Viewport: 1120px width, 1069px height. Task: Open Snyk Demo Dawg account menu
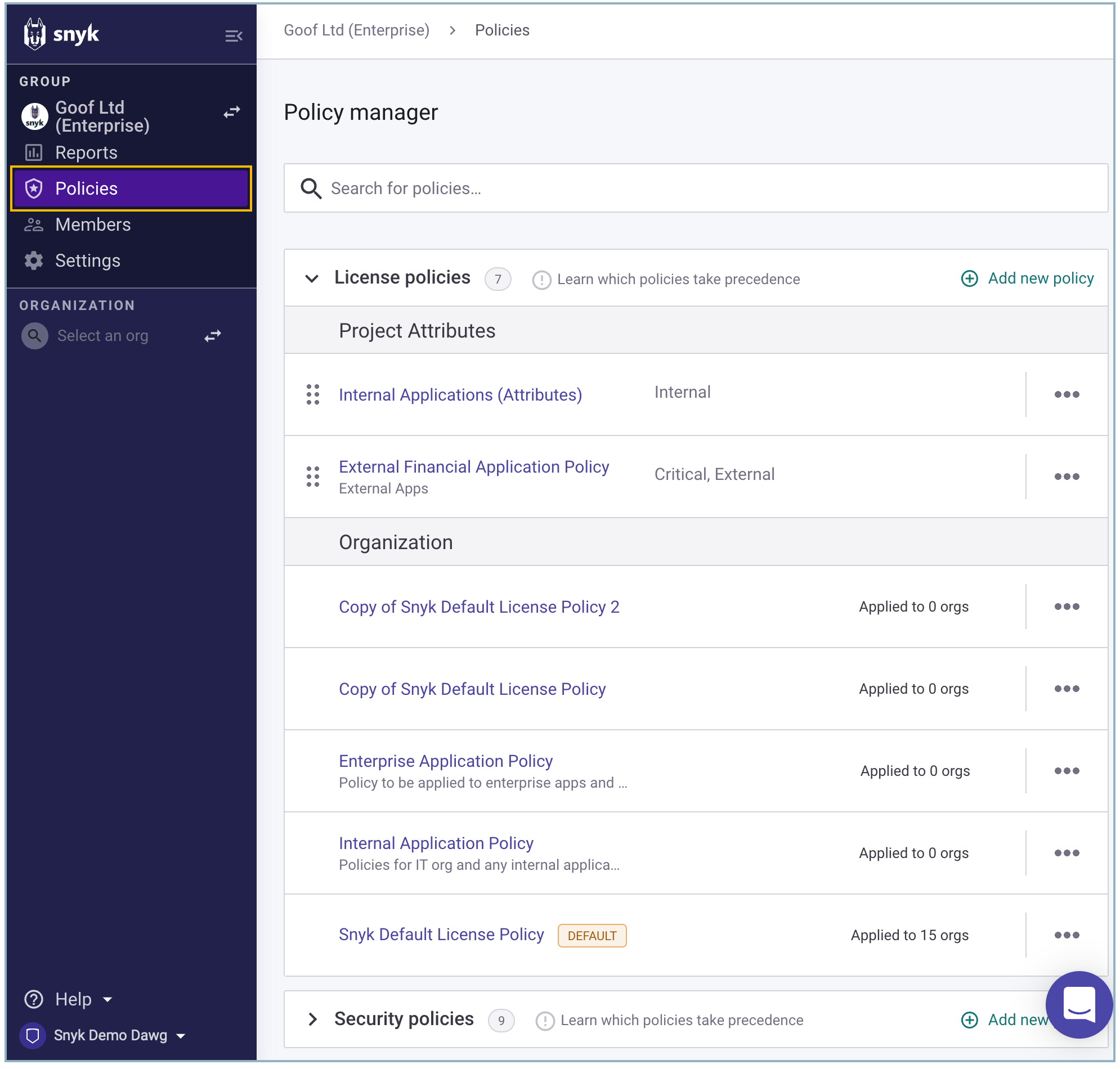tap(103, 1036)
